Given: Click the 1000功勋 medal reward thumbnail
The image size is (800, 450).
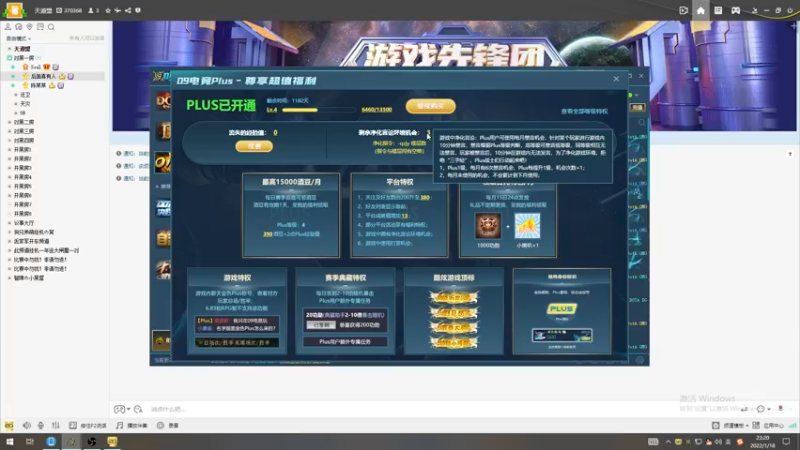Looking at the screenshot, I should click(x=488, y=226).
